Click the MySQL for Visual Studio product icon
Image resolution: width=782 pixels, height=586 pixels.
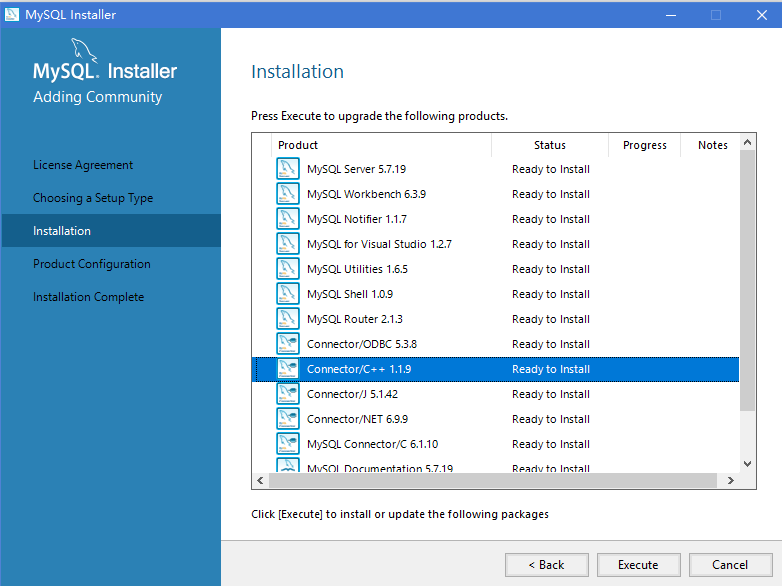(288, 243)
